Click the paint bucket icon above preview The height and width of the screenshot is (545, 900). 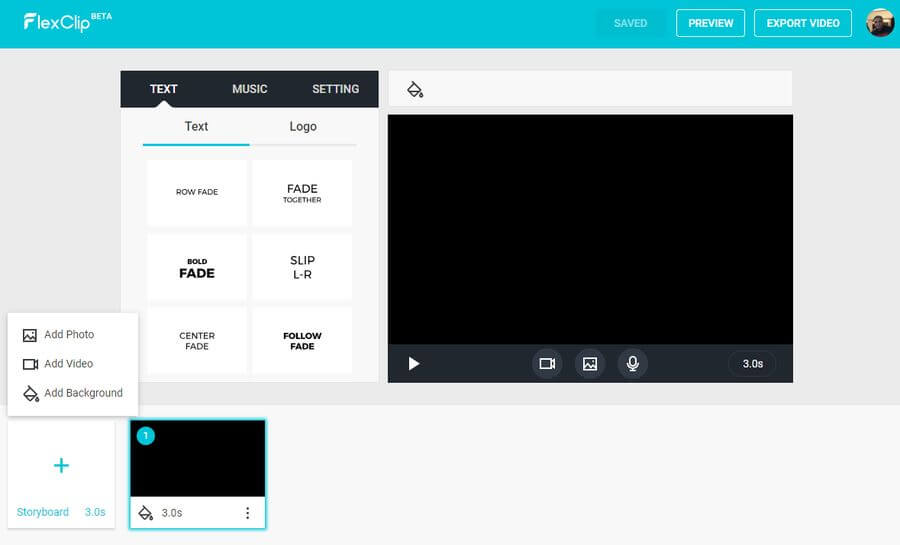click(x=415, y=90)
